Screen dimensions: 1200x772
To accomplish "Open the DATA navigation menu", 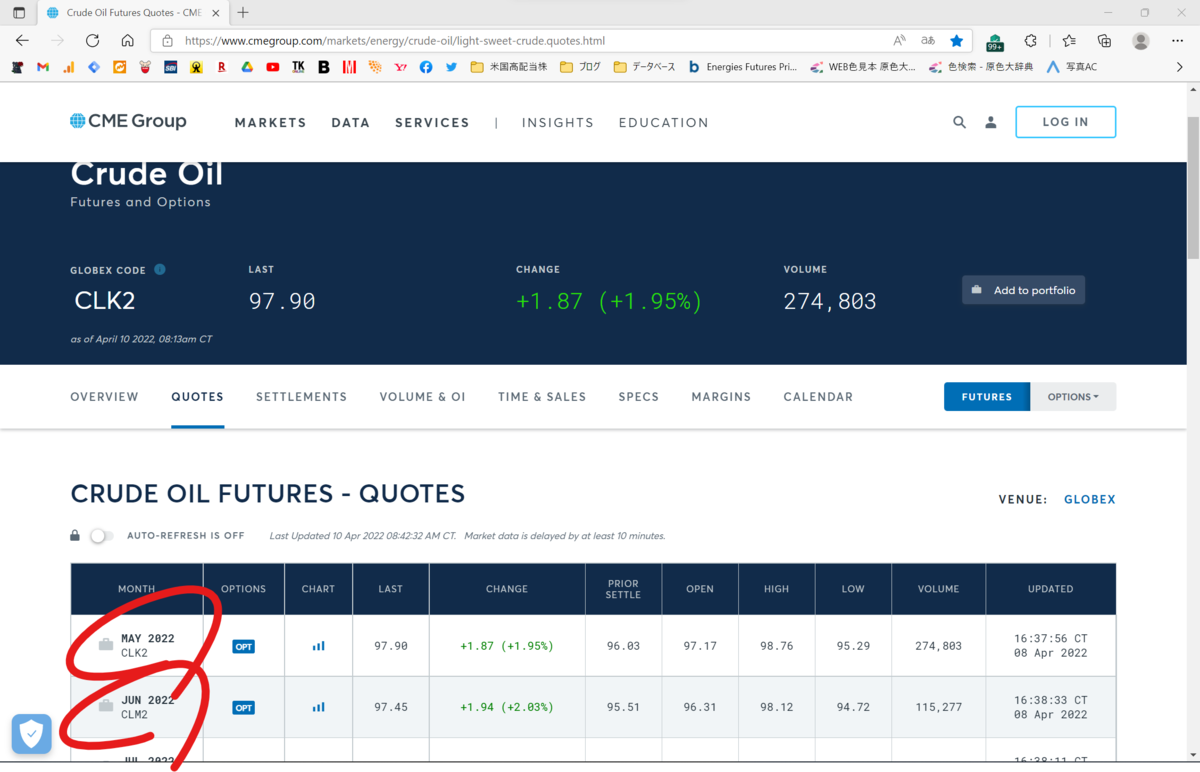I will (x=351, y=122).
